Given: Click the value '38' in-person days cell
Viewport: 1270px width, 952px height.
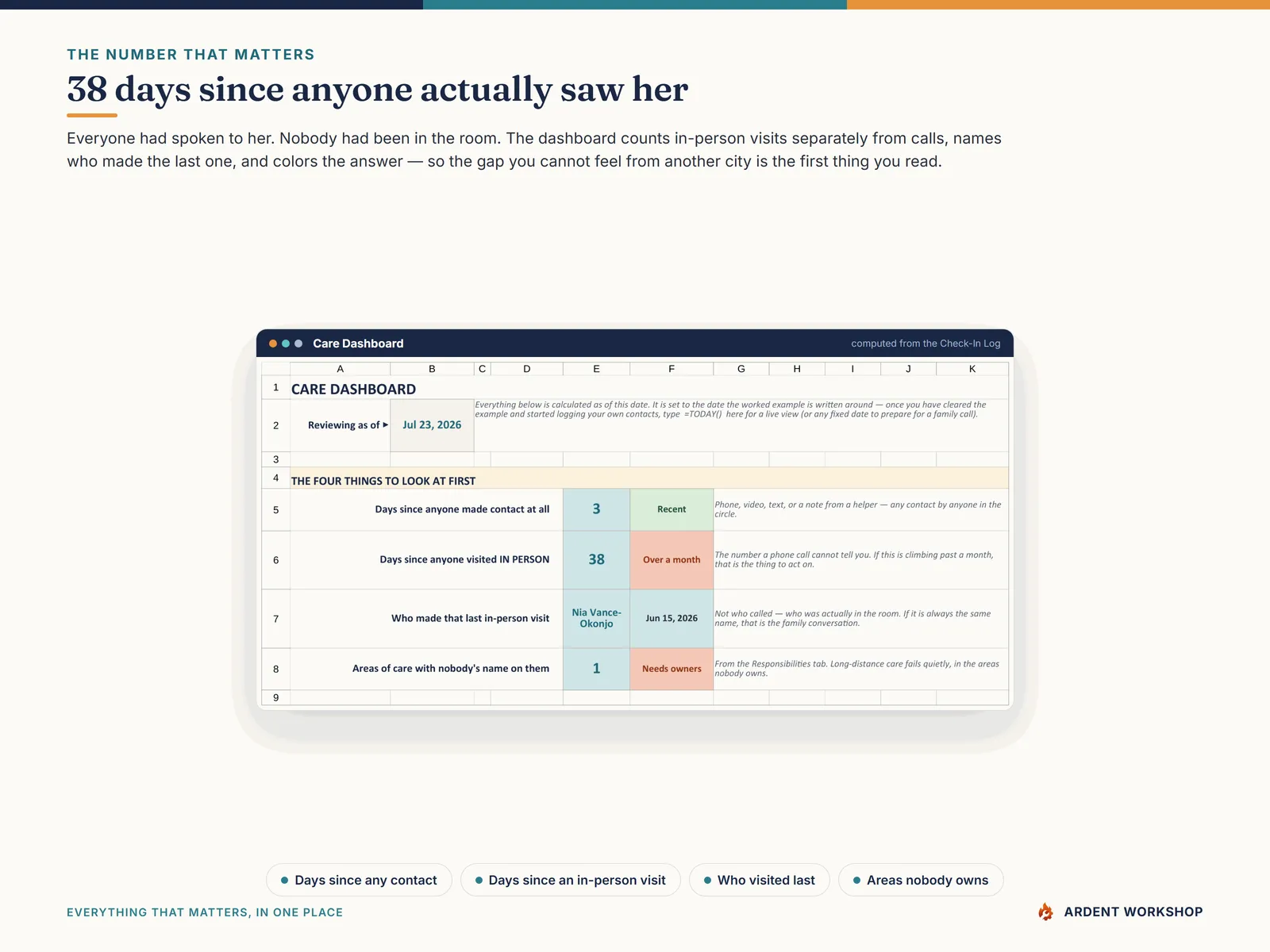Looking at the screenshot, I should 596,559.
